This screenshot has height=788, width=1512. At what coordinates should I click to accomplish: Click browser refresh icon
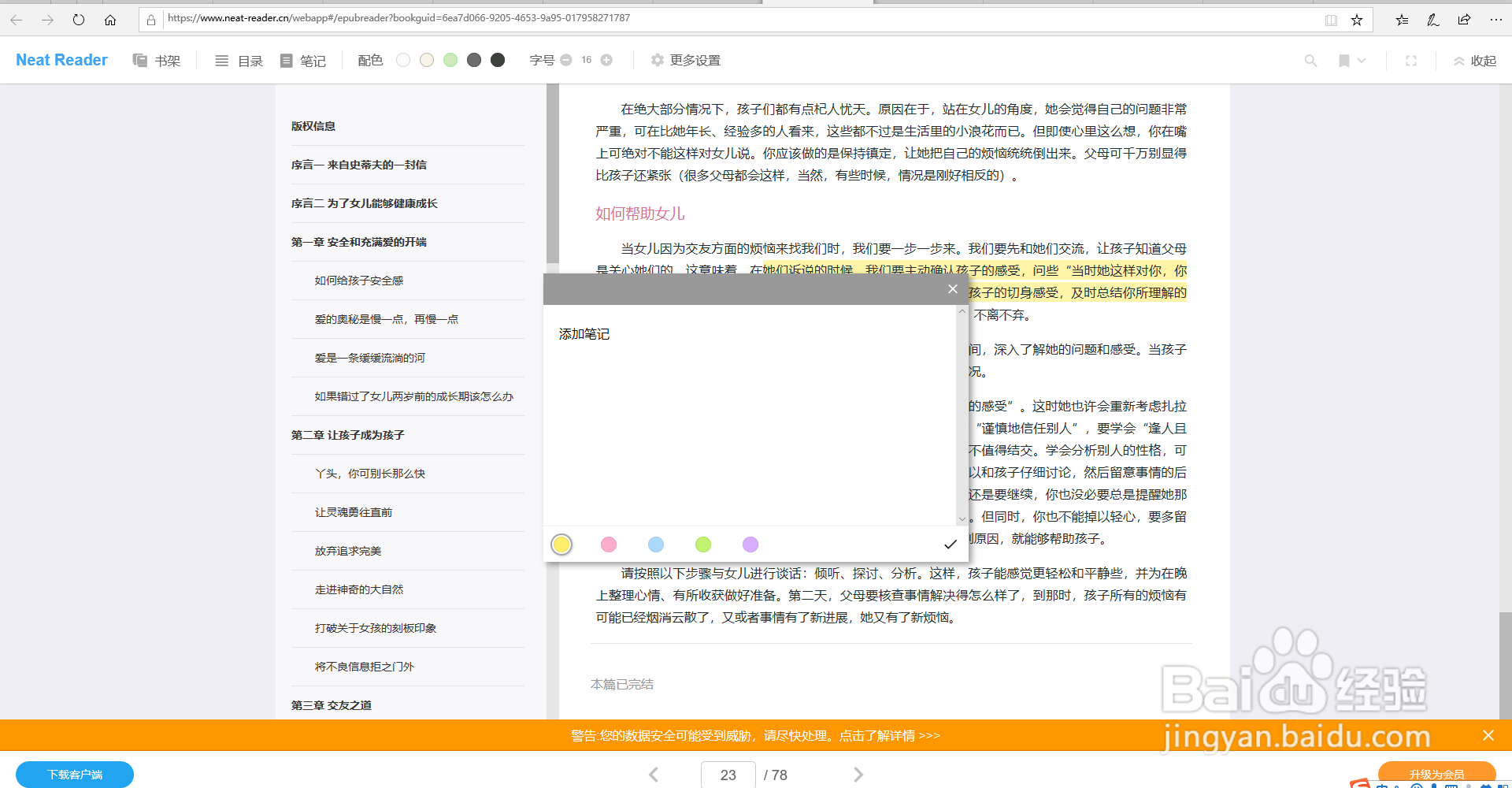pos(79,20)
